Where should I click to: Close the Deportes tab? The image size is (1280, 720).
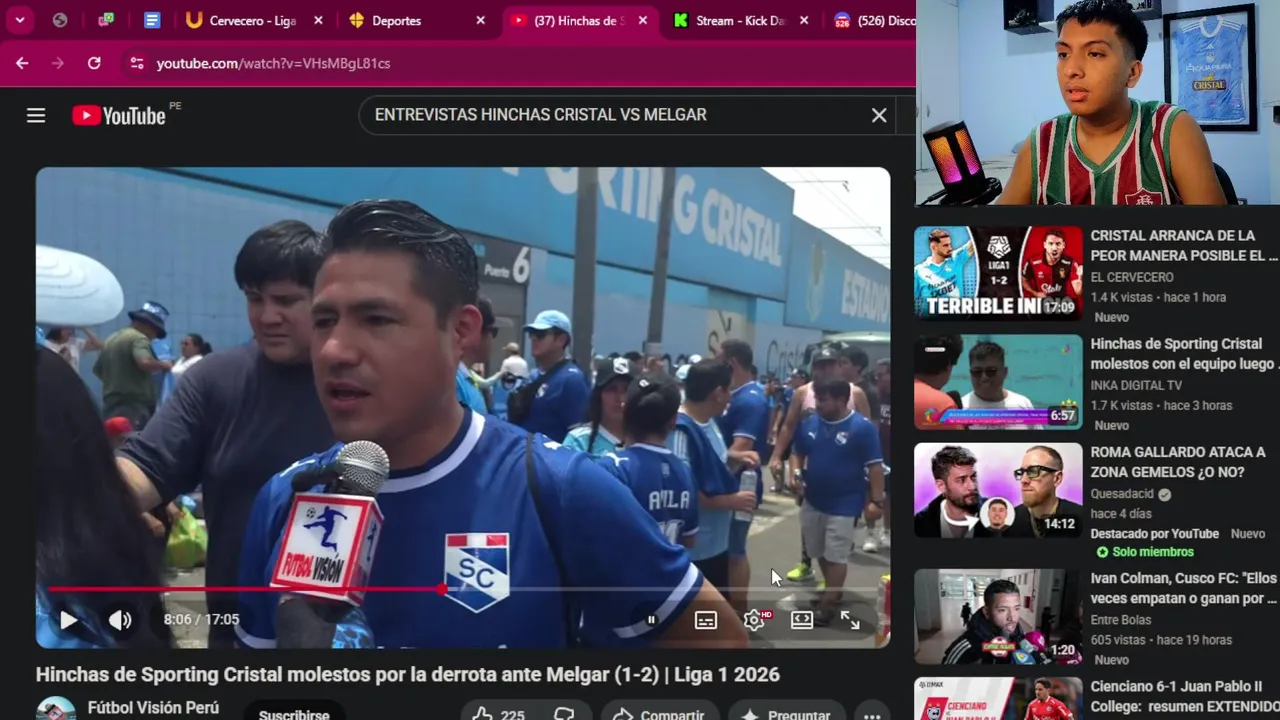tap(480, 20)
